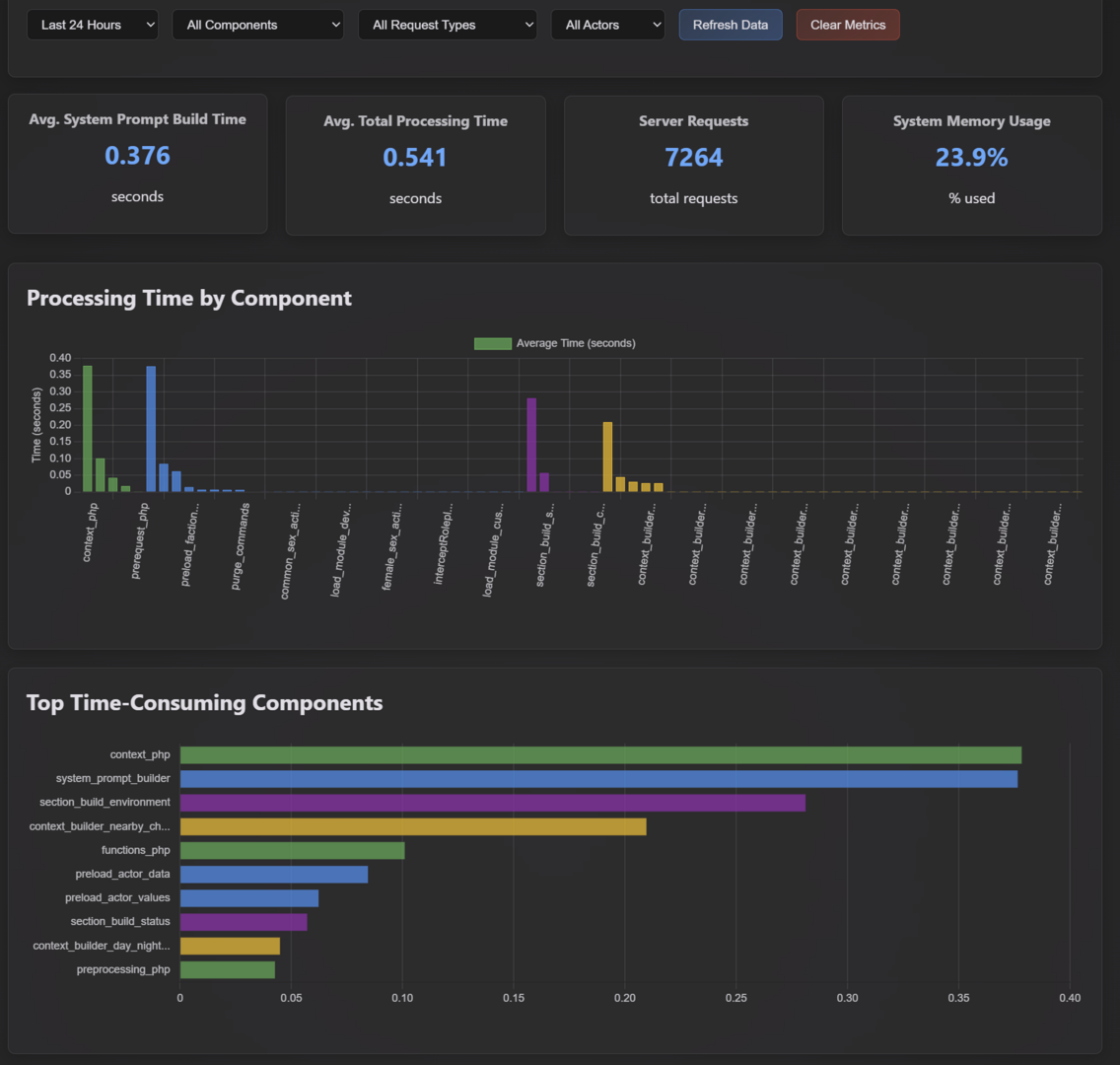Viewport: 1120px width, 1065px height.
Task: Click the tall green context_php bar in the component chart
Action: (87, 429)
